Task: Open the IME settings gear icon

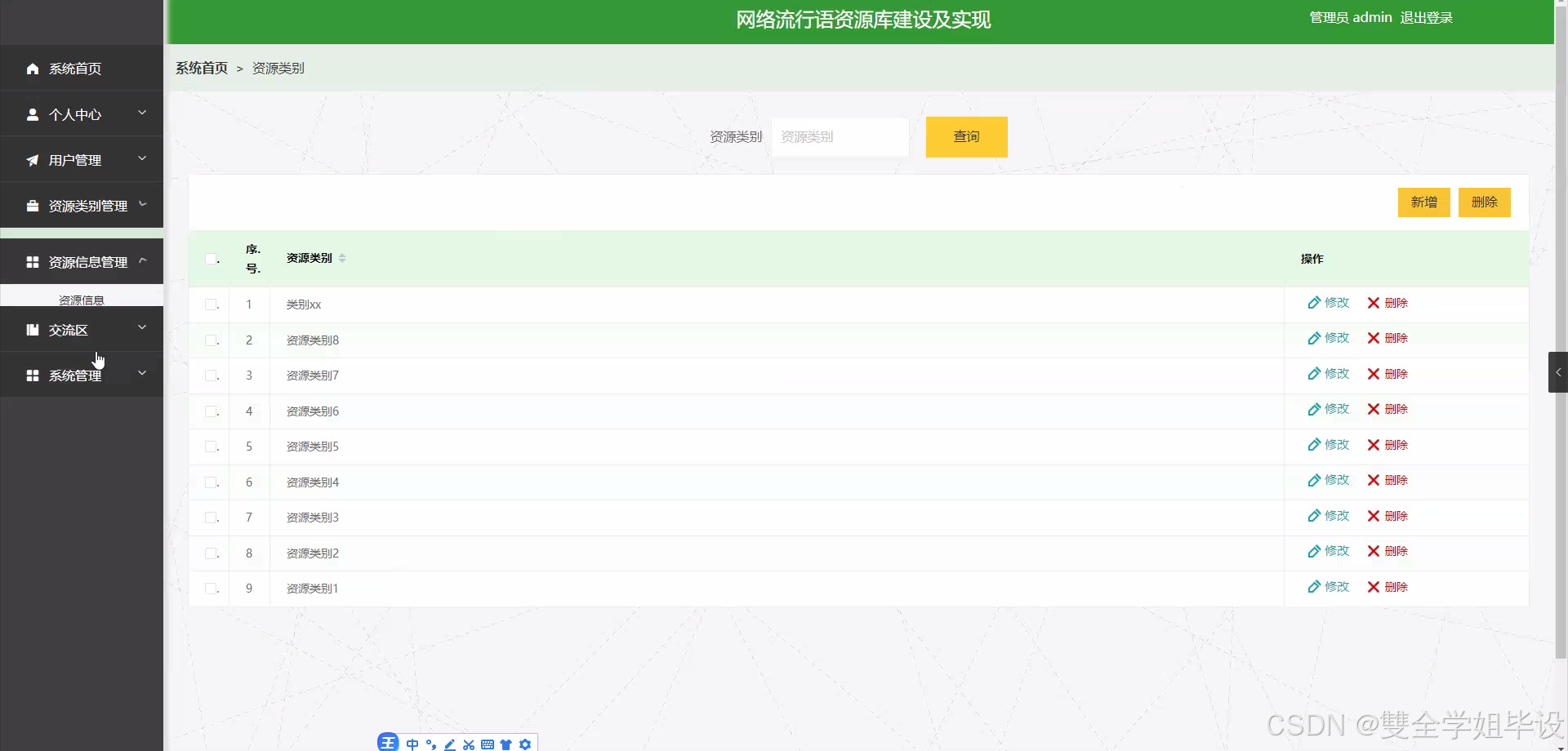Action: click(x=525, y=744)
